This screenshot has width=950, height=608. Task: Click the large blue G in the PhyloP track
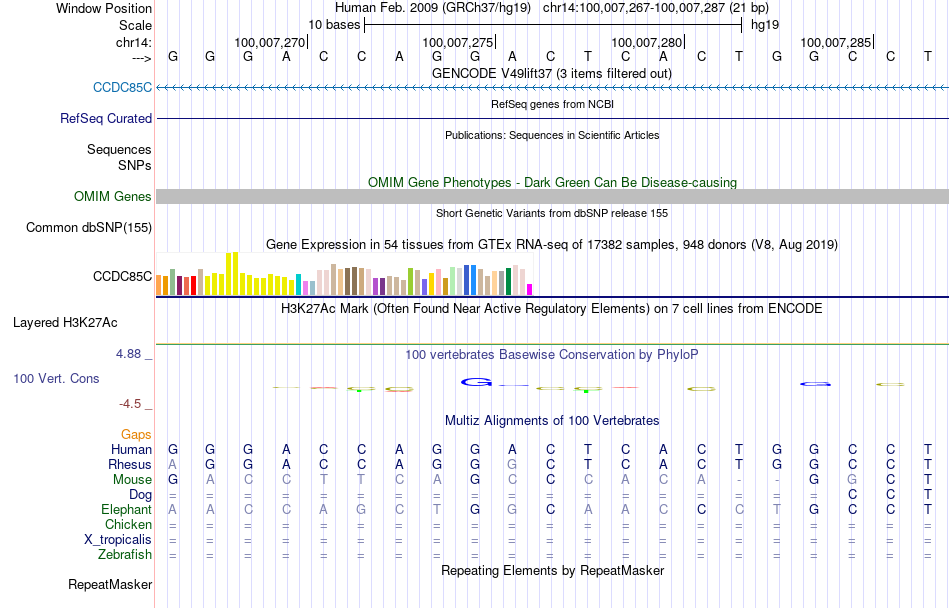tap(476, 382)
